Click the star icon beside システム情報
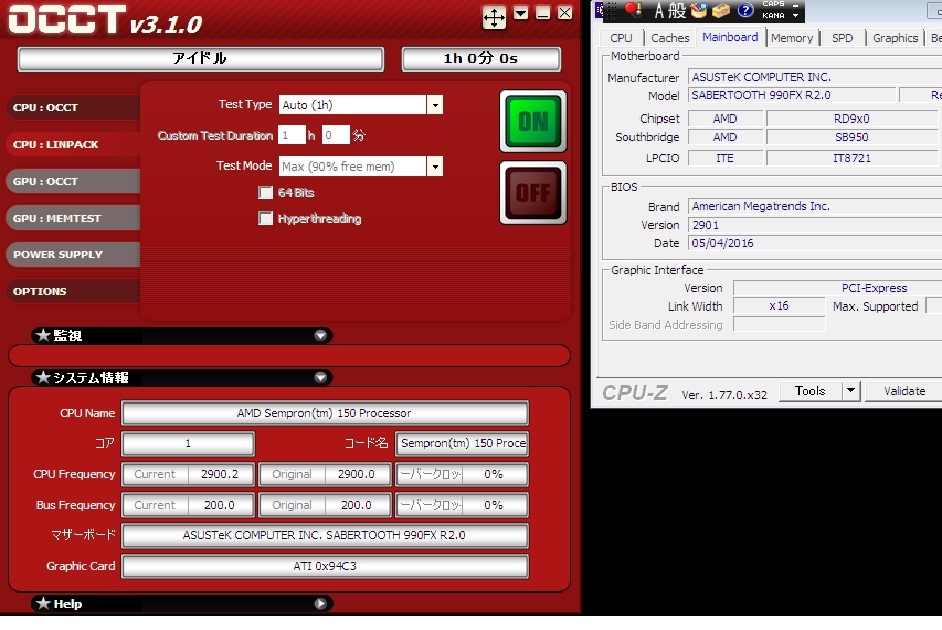This screenshot has height=630, width=942. point(43,377)
